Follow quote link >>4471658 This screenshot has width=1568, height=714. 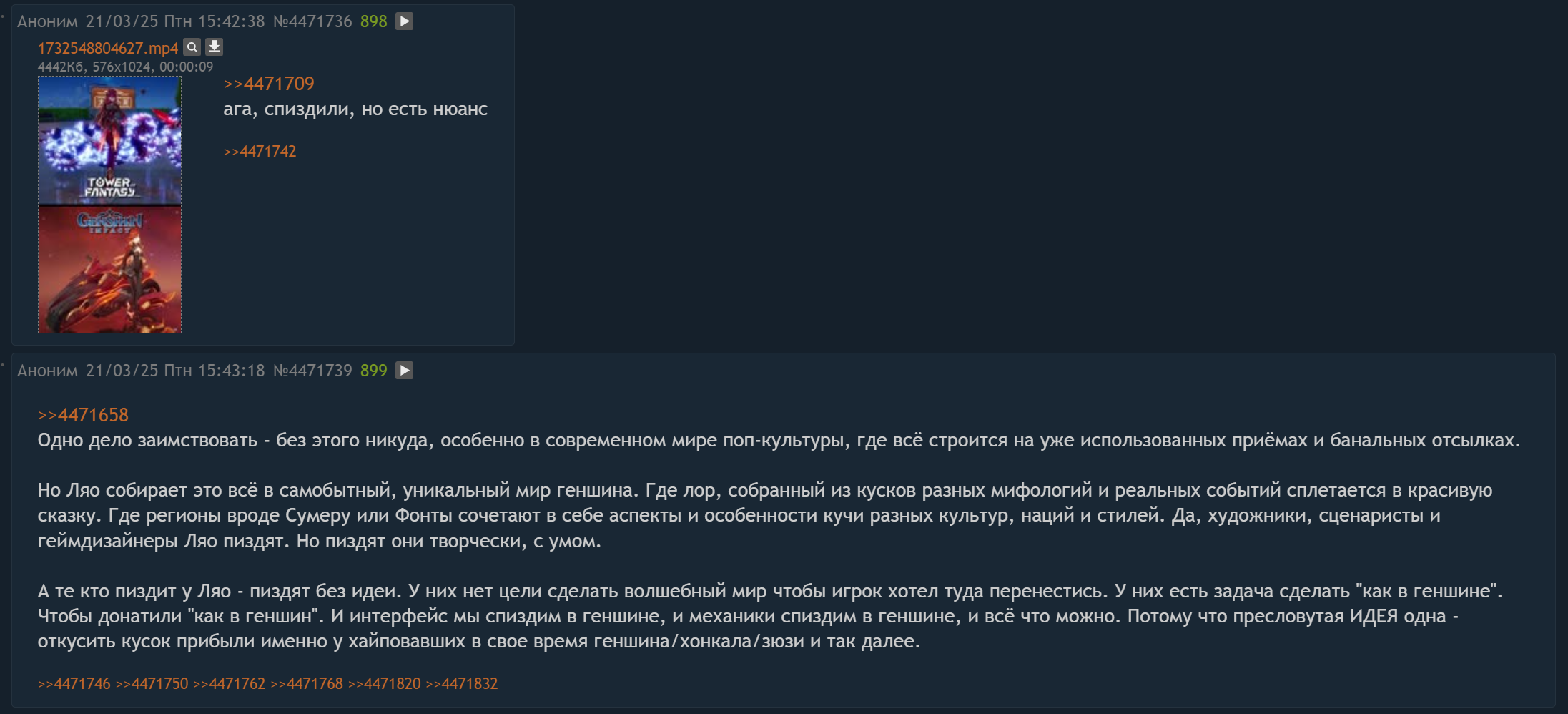coord(83,415)
